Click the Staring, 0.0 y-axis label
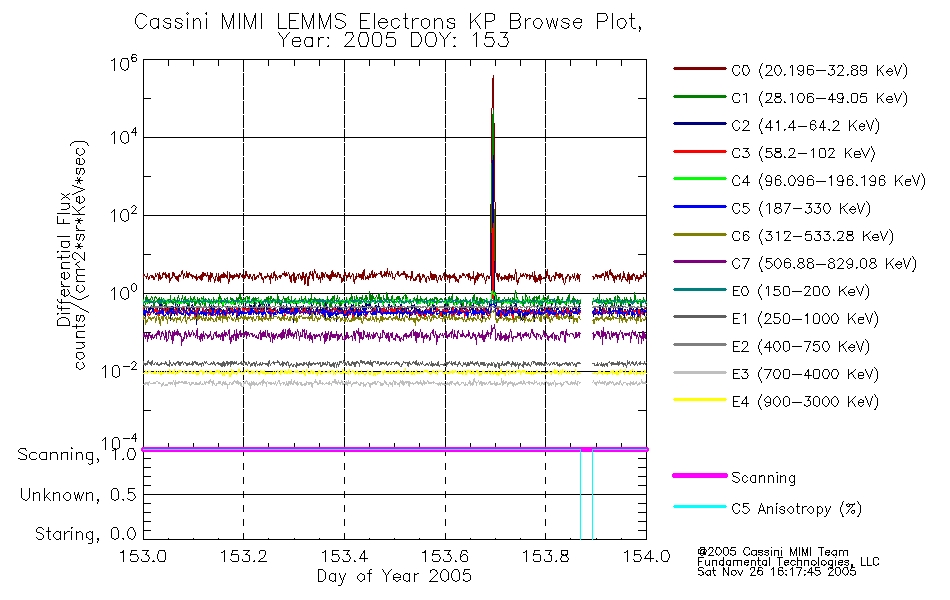Viewport: 950px width, 600px height. pos(85,534)
